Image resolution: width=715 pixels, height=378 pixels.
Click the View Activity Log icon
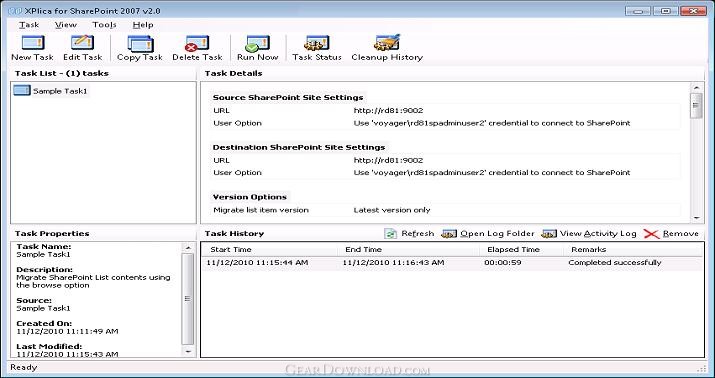pyautogui.click(x=549, y=234)
